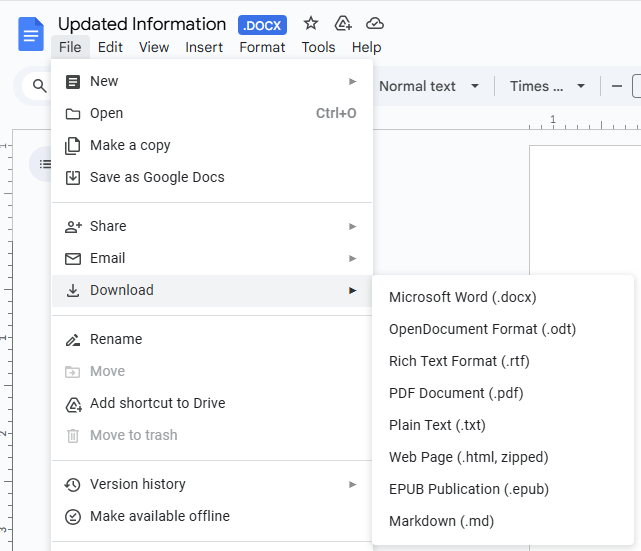This screenshot has width=641, height=551.
Task: Open the Format menu
Action: pyautogui.click(x=263, y=47)
